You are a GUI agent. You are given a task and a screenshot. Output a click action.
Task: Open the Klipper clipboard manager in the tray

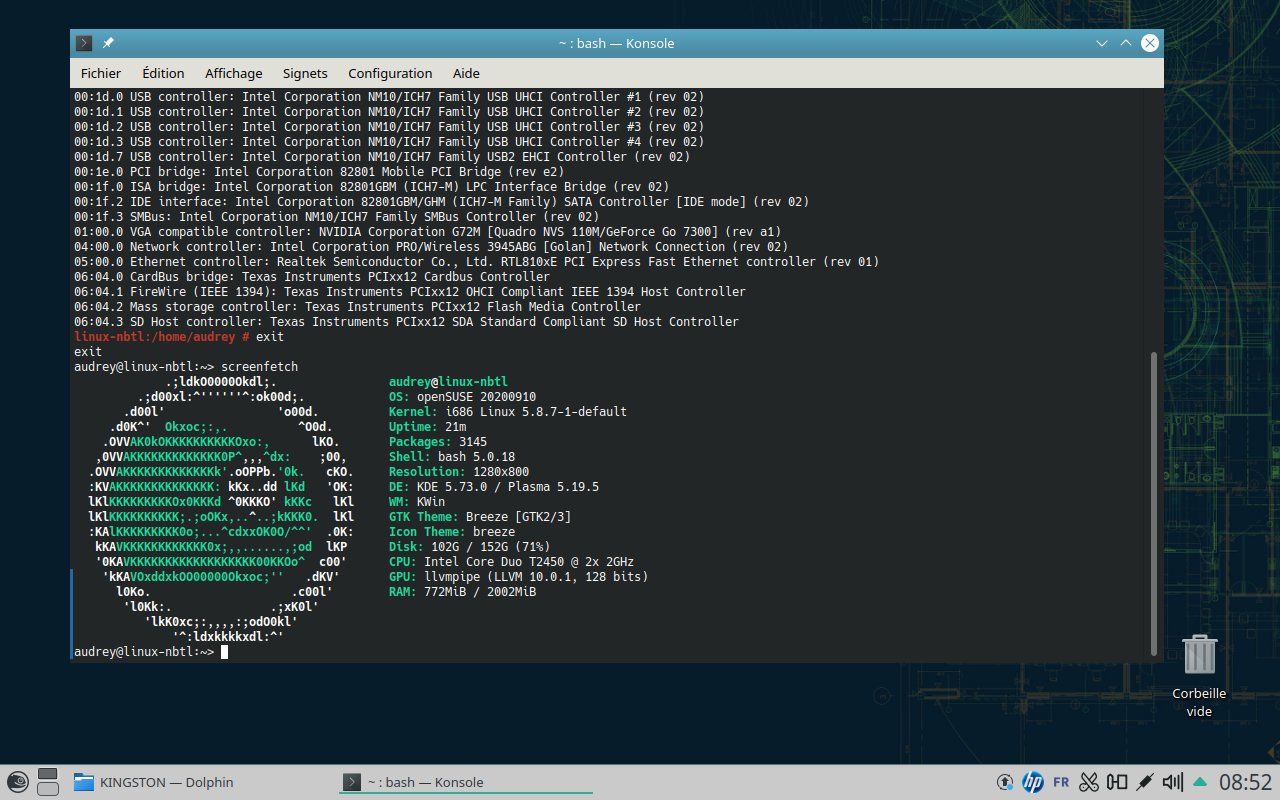point(1089,782)
